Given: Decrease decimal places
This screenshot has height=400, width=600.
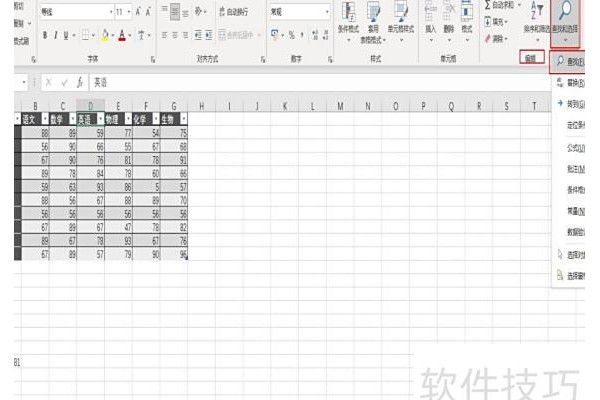Looking at the screenshot, I should pos(325,35).
